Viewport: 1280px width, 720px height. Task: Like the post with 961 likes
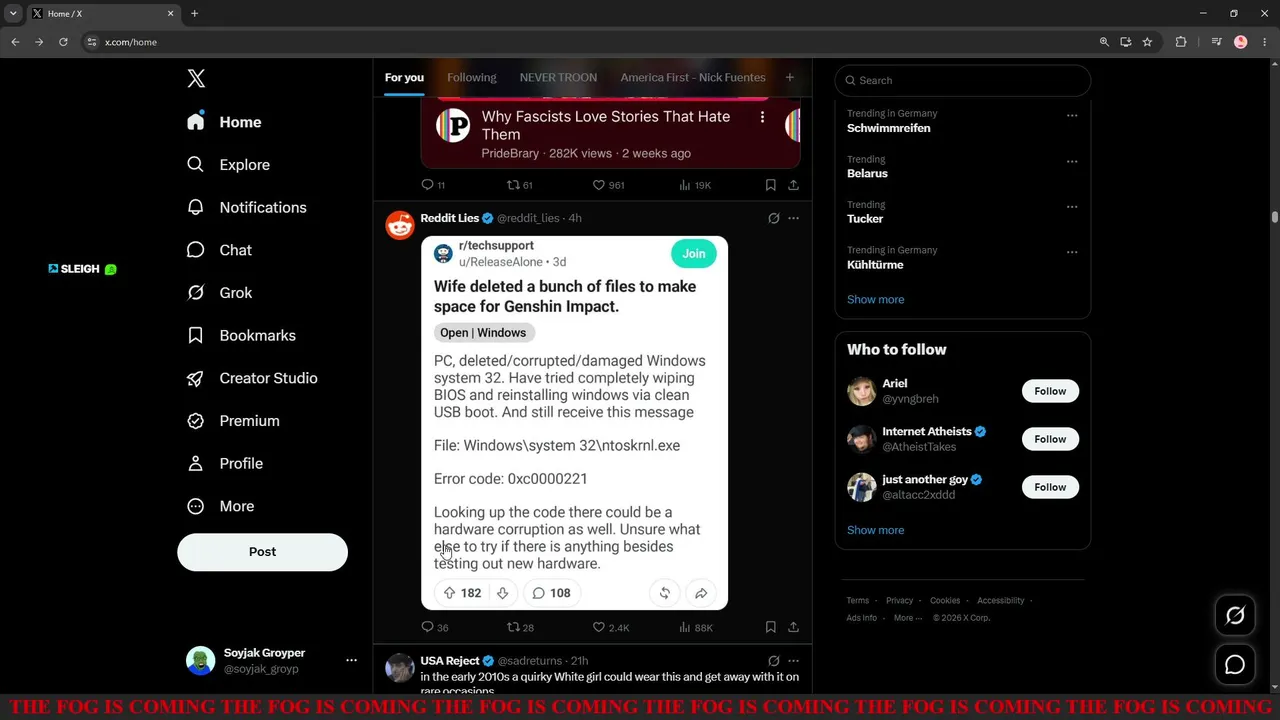click(x=608, y=185)
